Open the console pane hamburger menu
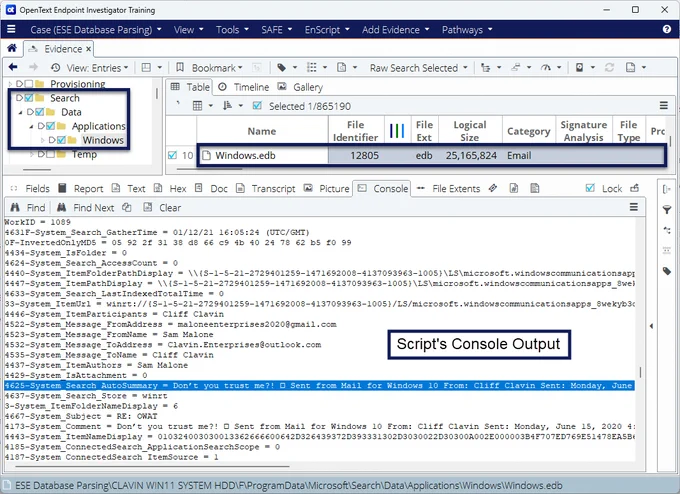The width and height of the screenshot is (680, 494). [634, 207]
